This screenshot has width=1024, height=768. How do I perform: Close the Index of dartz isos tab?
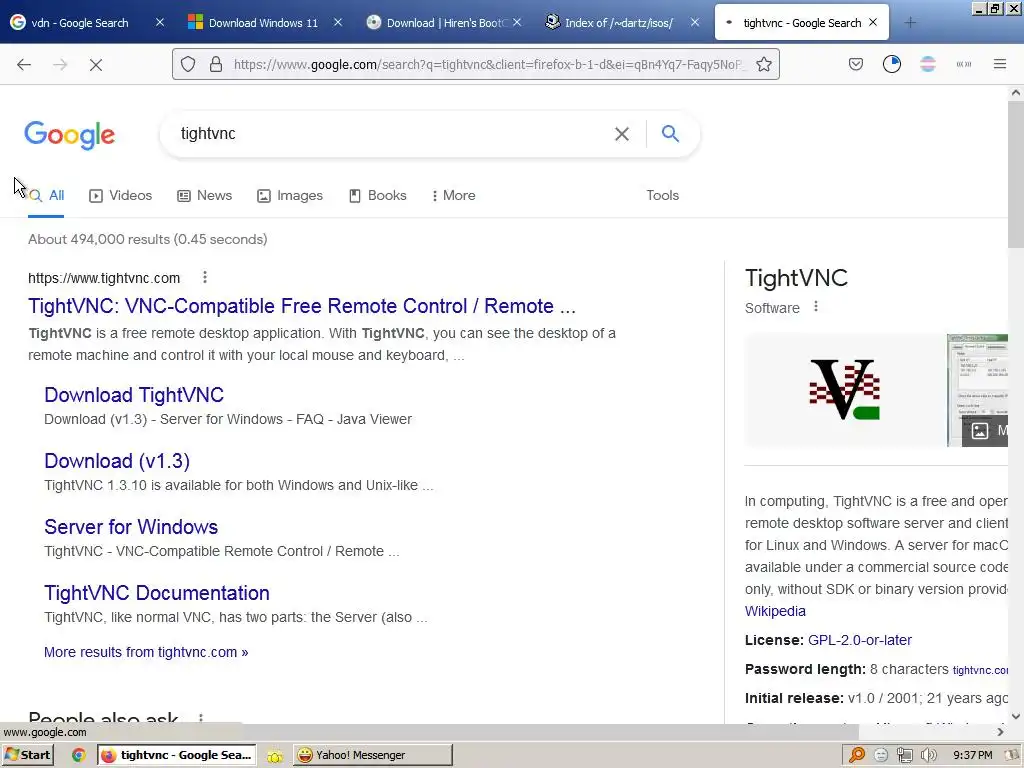coord(695,23)
